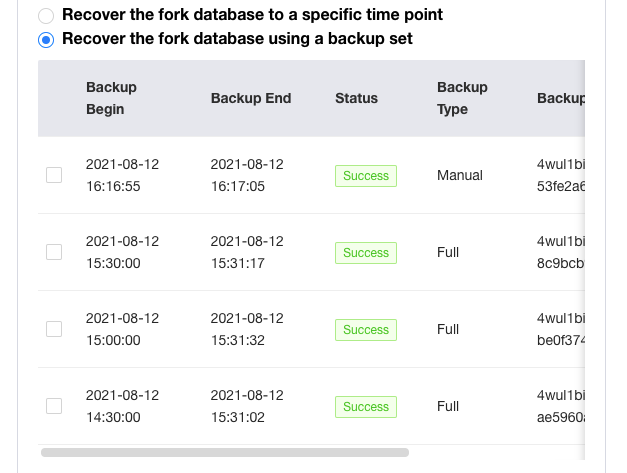The height and width of the screenshot is (473, 627).
Task: Click the Backup Type column header
Action: (x=462, y=98)
